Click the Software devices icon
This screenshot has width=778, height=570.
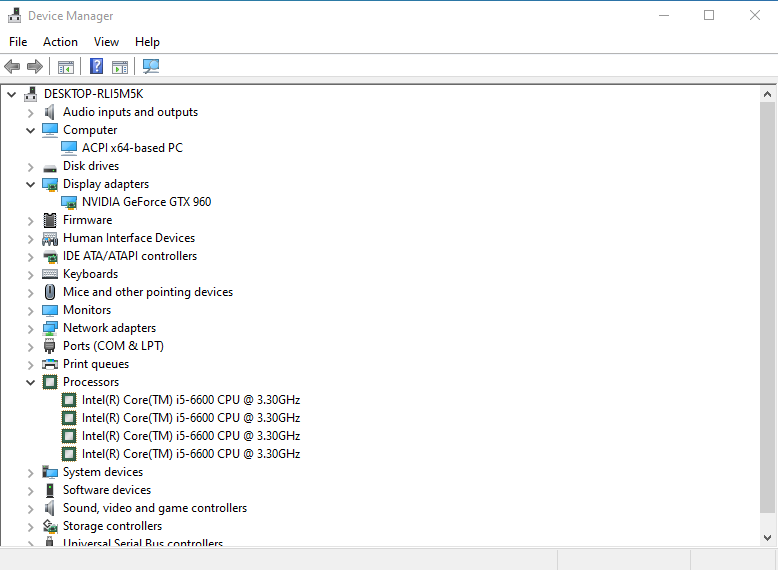pos(50,490)
